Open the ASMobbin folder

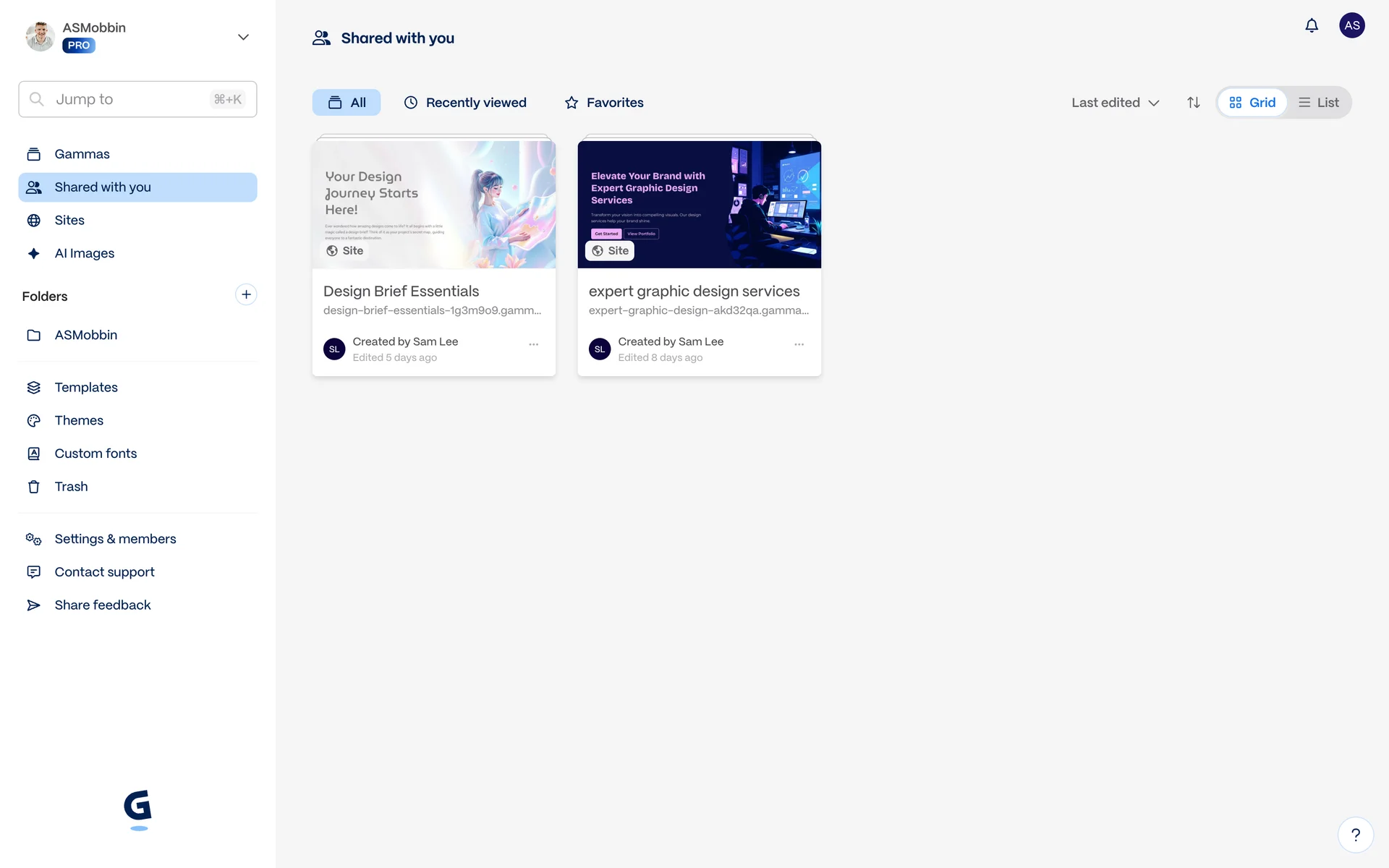point(85,335)
